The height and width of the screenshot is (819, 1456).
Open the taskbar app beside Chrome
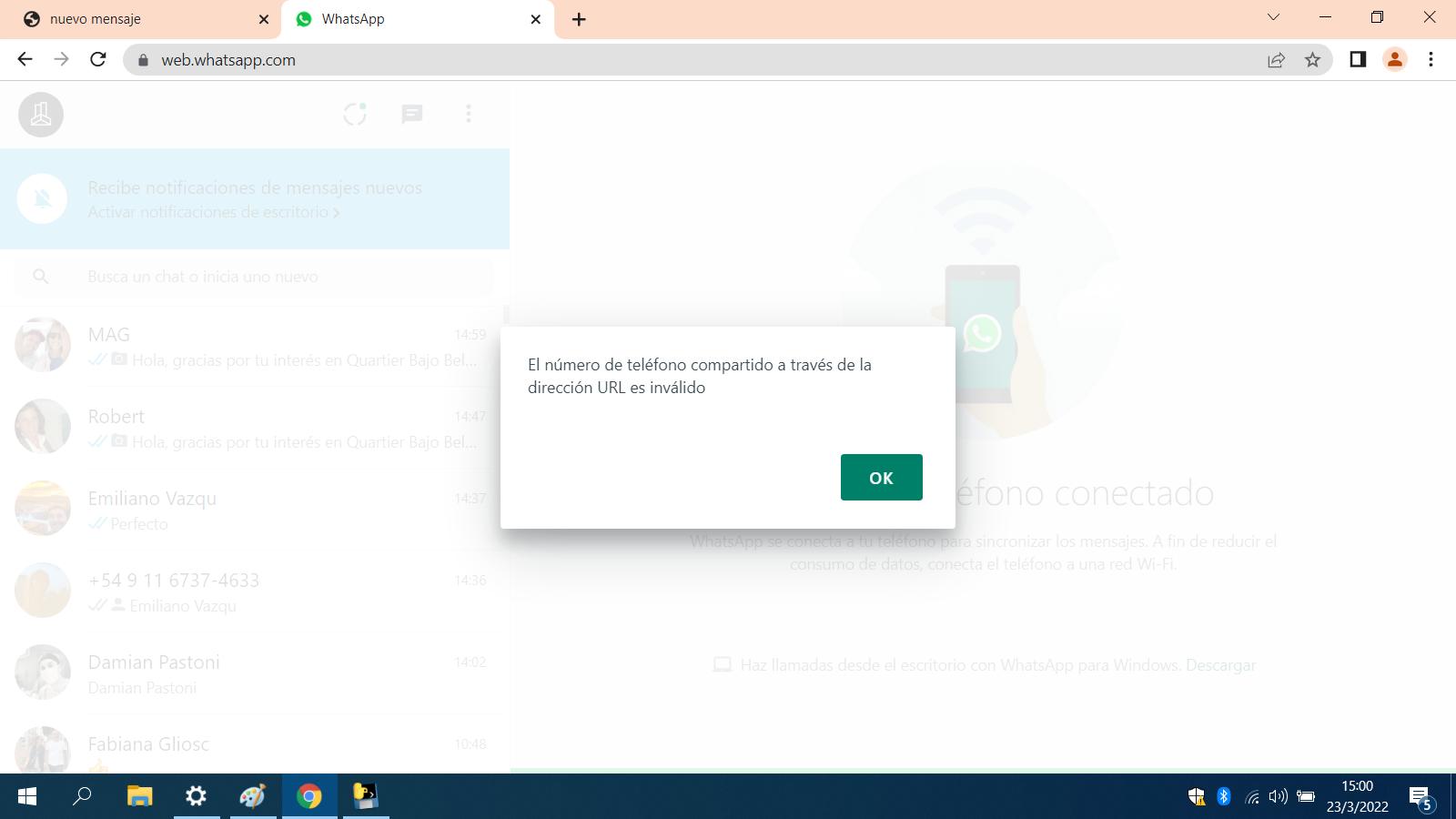click(366, 796)
